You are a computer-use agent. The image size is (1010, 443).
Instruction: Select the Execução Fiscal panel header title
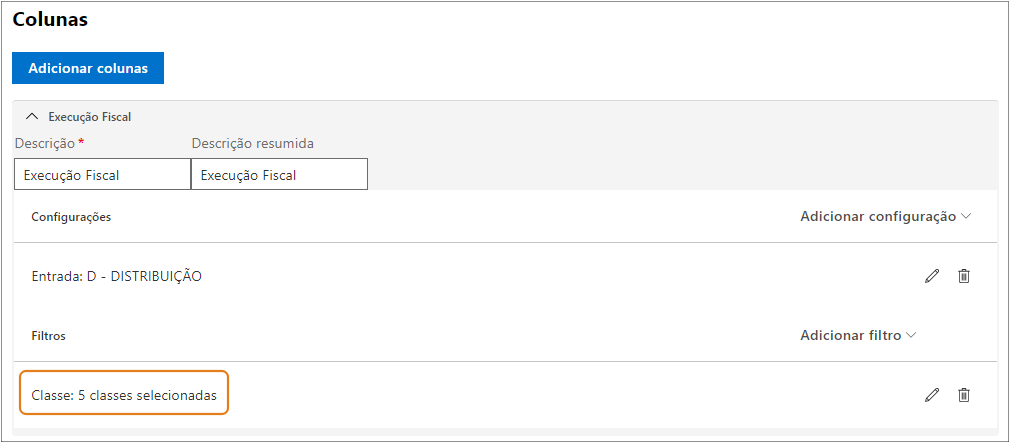91,117
